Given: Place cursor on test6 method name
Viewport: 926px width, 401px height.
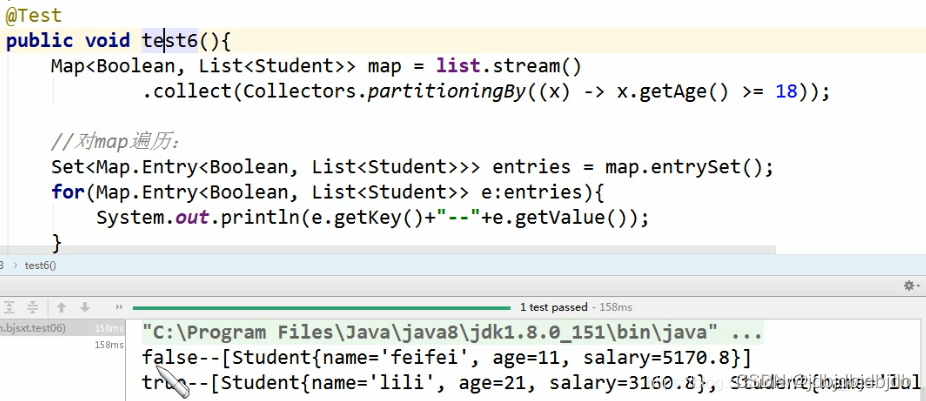Looking at the screenshot, I should point(170,41).
